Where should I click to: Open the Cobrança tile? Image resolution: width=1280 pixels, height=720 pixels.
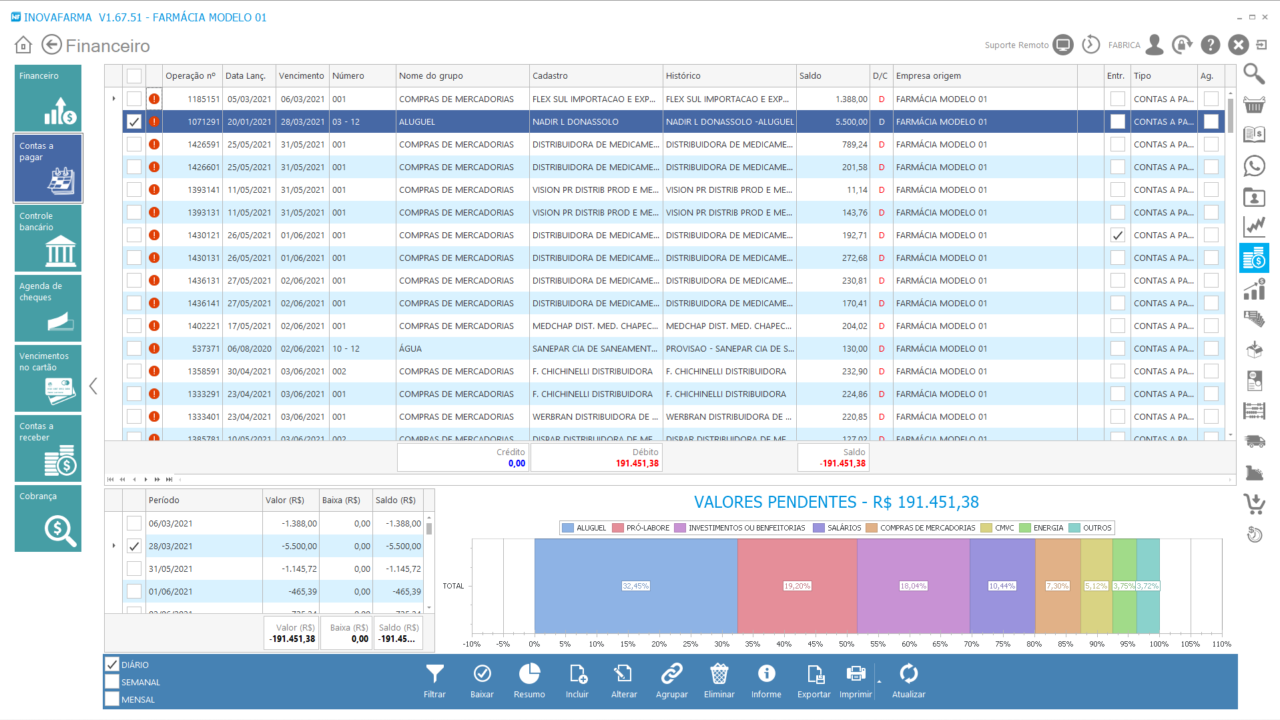[x=48, y=518]
